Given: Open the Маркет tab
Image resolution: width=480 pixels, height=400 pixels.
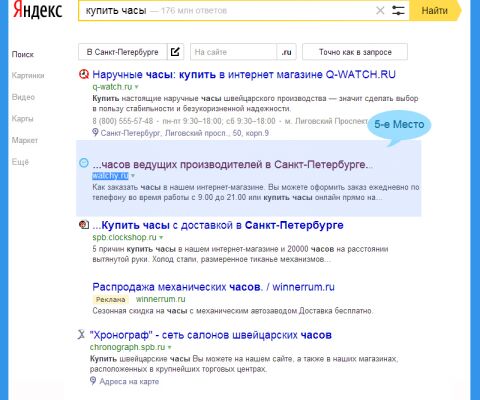Looking at the screenshot, I should coord(25,140).
